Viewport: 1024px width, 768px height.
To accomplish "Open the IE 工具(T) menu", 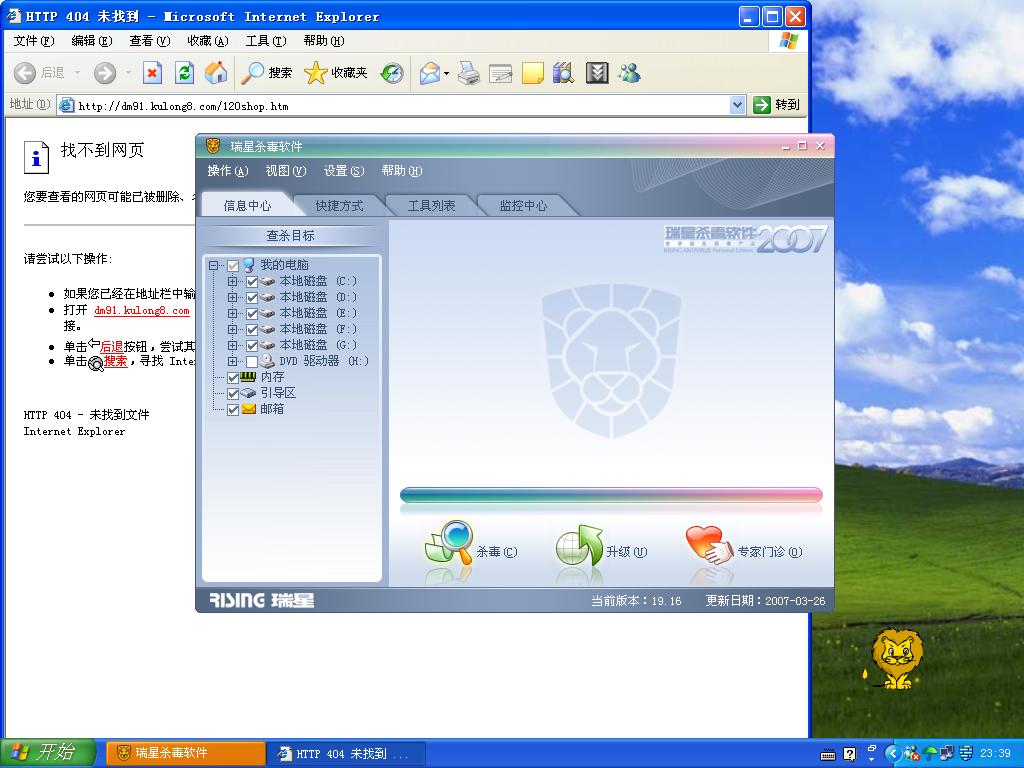I will tap(266, 40).
